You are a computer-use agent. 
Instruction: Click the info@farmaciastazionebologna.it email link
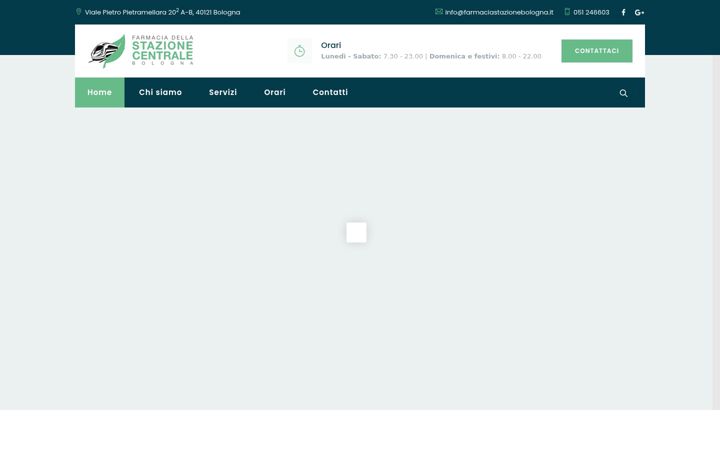[x=499, y=12]
